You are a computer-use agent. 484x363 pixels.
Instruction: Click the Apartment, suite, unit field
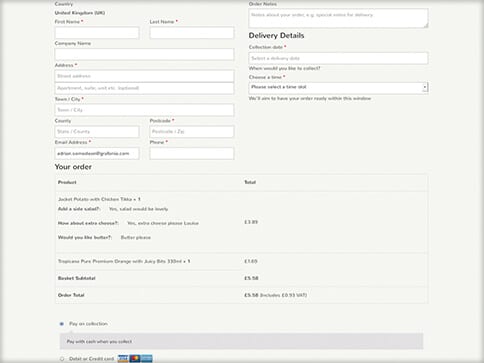pyautogui.click(x=144, y=88)
